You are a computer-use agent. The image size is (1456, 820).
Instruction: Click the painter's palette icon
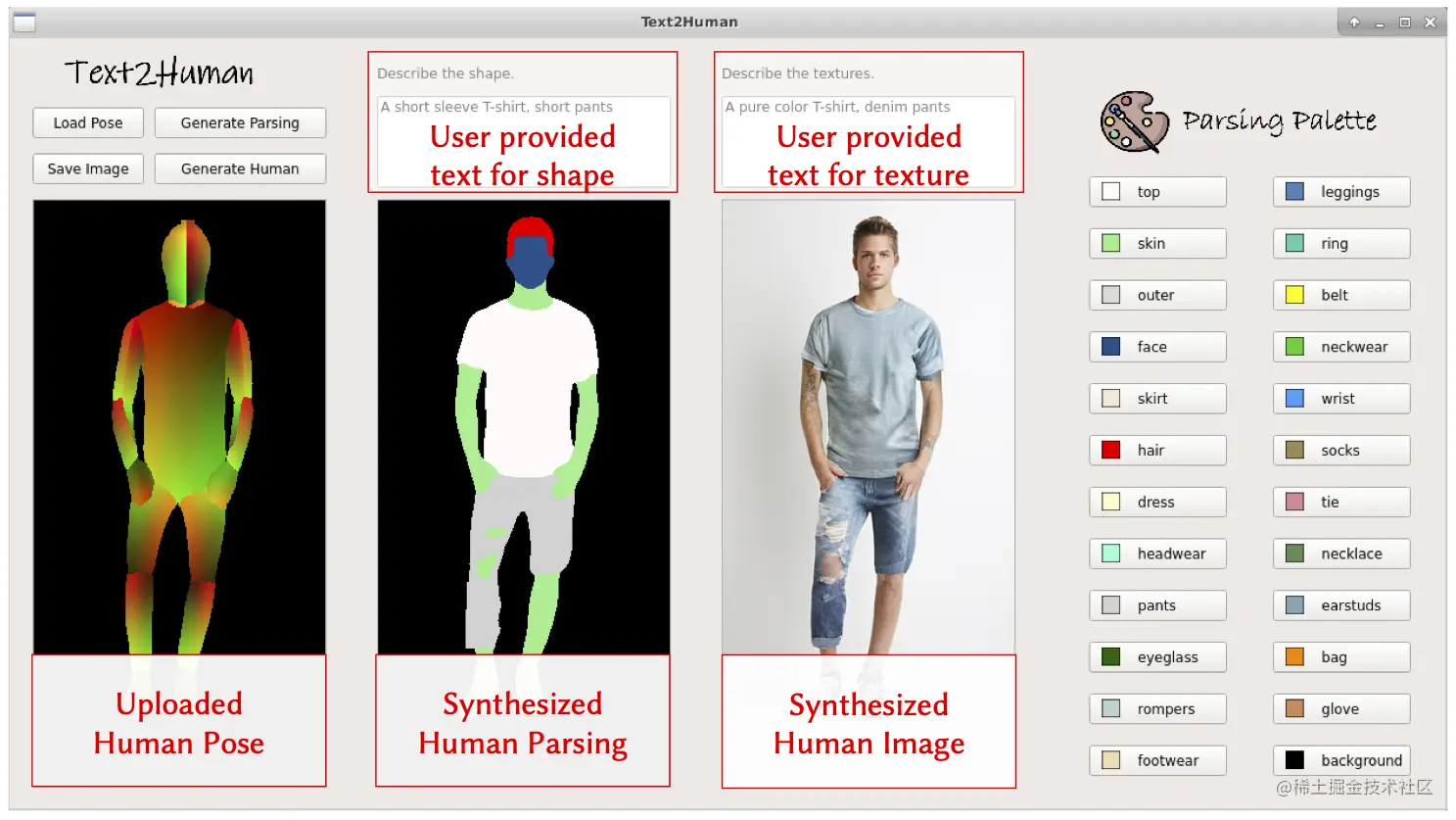click(1134, 122)
